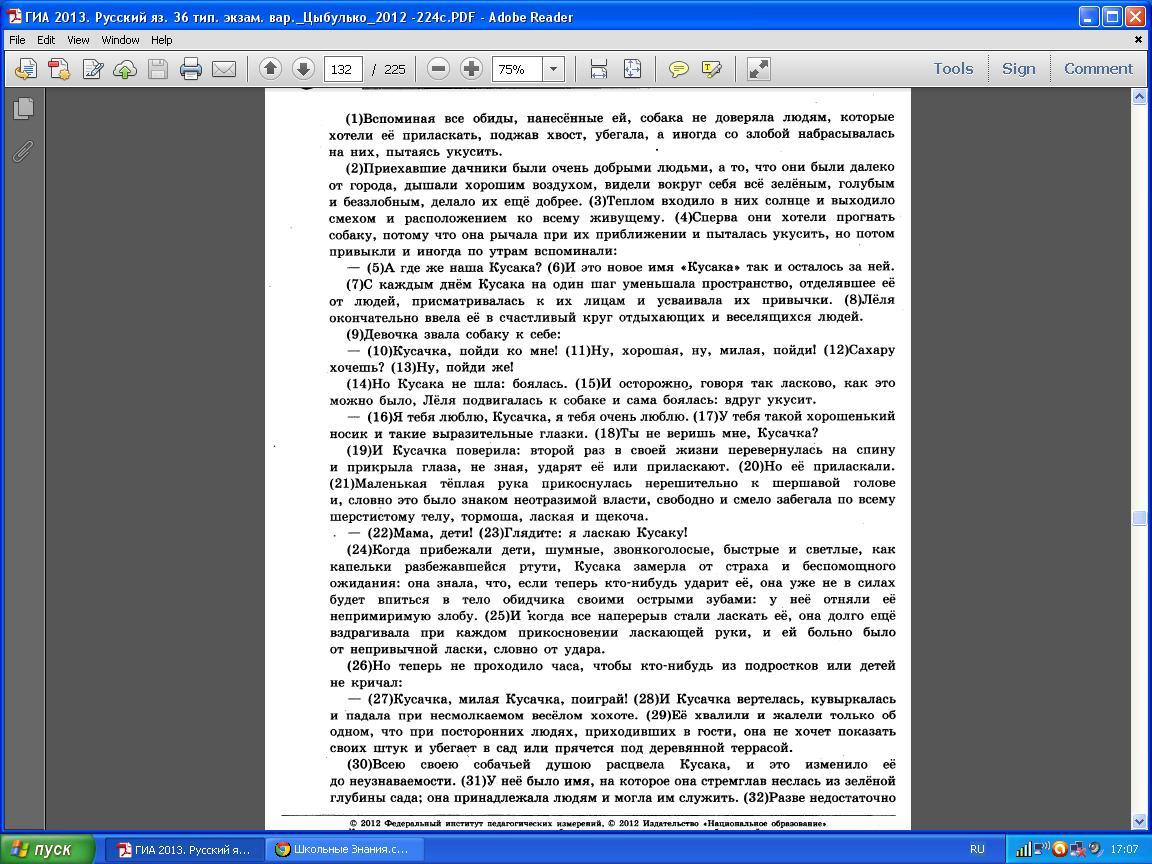This screenshot has width=1152, height=864.
Task: Go to next page with down arrow
Action: [x=303, y=69]
